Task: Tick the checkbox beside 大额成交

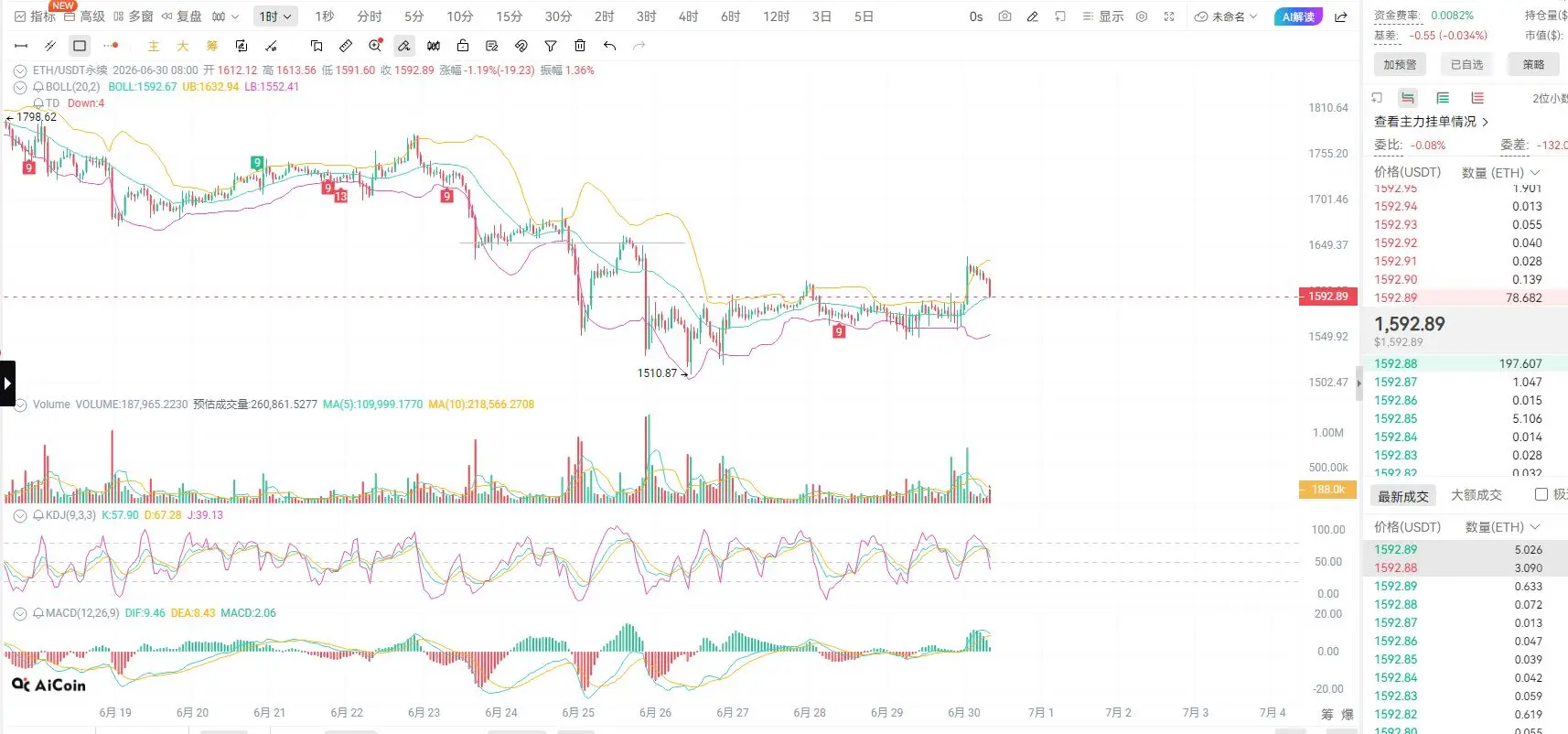Action: (x=1541, y=494)
